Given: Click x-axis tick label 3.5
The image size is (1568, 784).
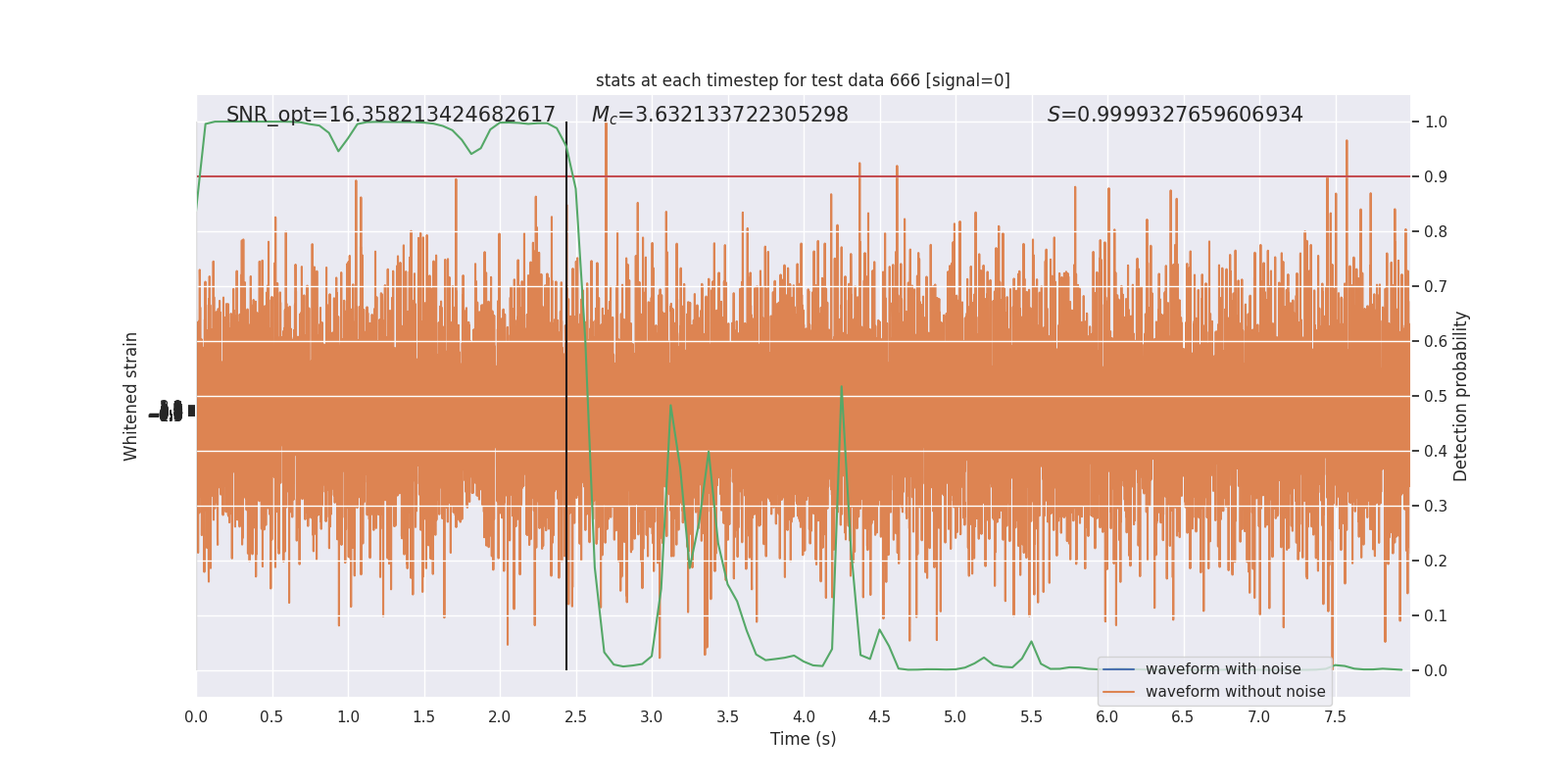Looking at the screenshot, I should click(727, 717).
